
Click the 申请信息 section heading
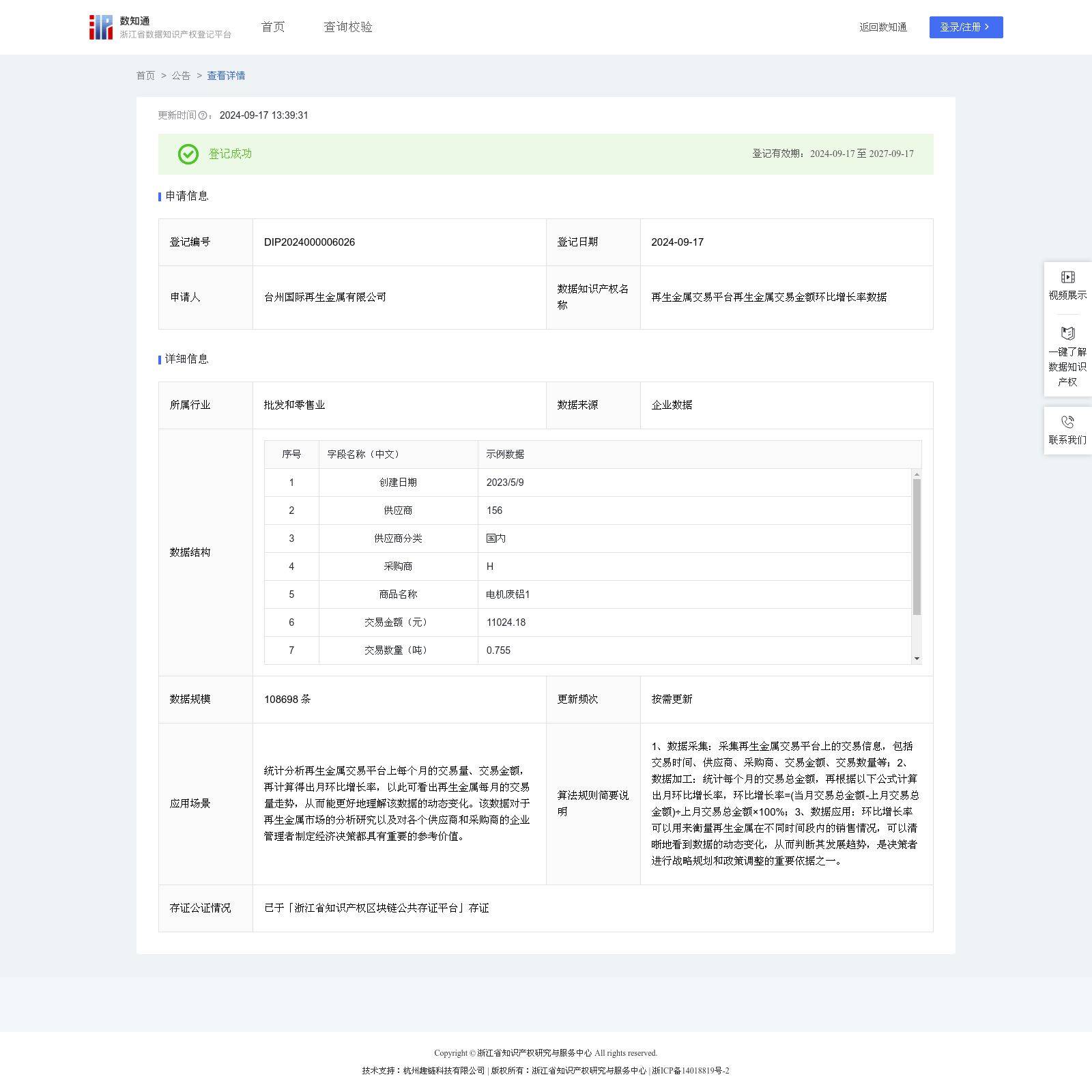point(186,196)
